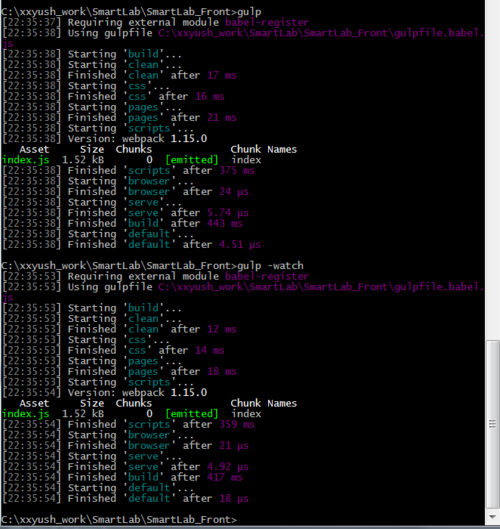Screen dimensions: 500x529
Task: Click the scrollbar thumb grip in the terminal
Action: (x=492, y=424)
